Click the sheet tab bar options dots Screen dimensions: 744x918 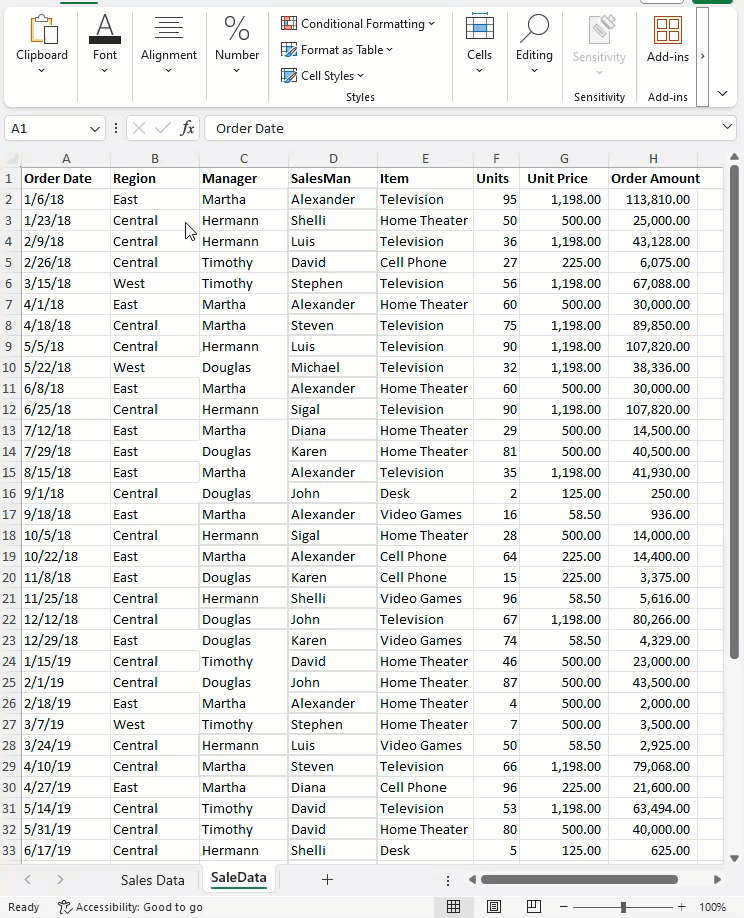coord(448,881)
